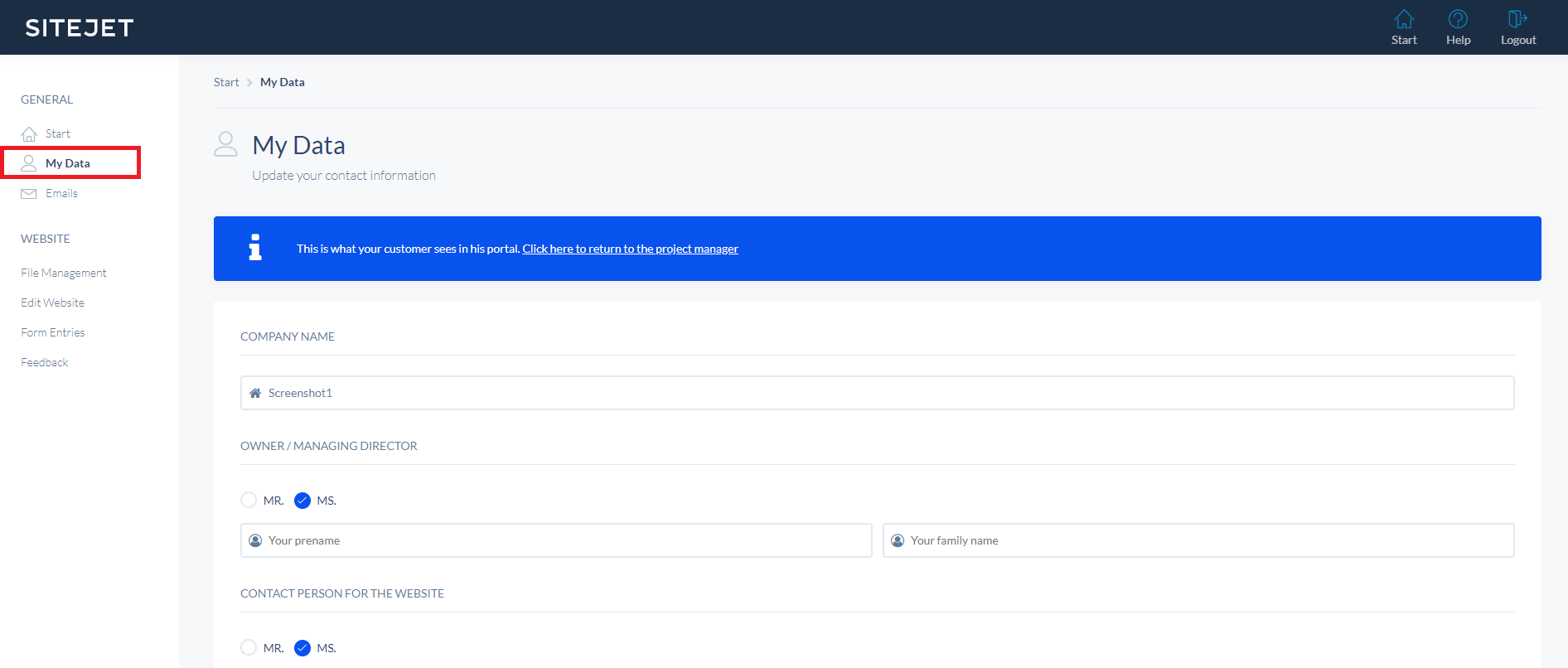Open Feedback in sidebar
This screenshot has width=1568, height=668.
(45, 362)
